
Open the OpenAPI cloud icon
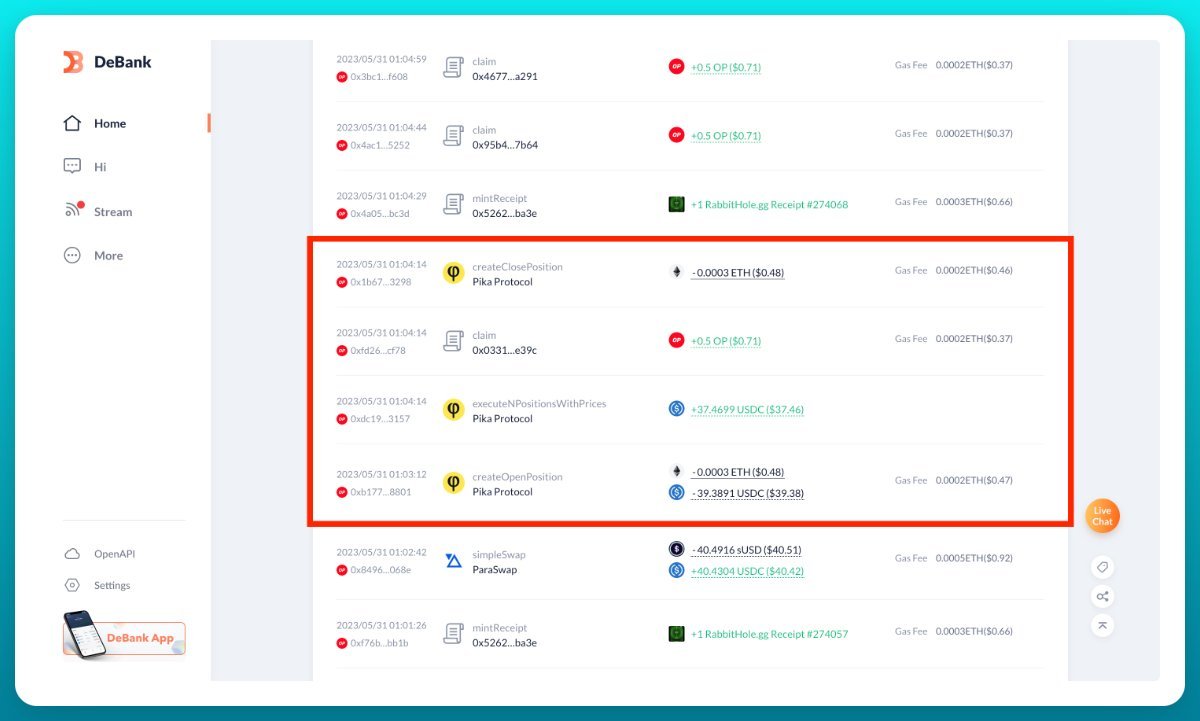point(72,553)
